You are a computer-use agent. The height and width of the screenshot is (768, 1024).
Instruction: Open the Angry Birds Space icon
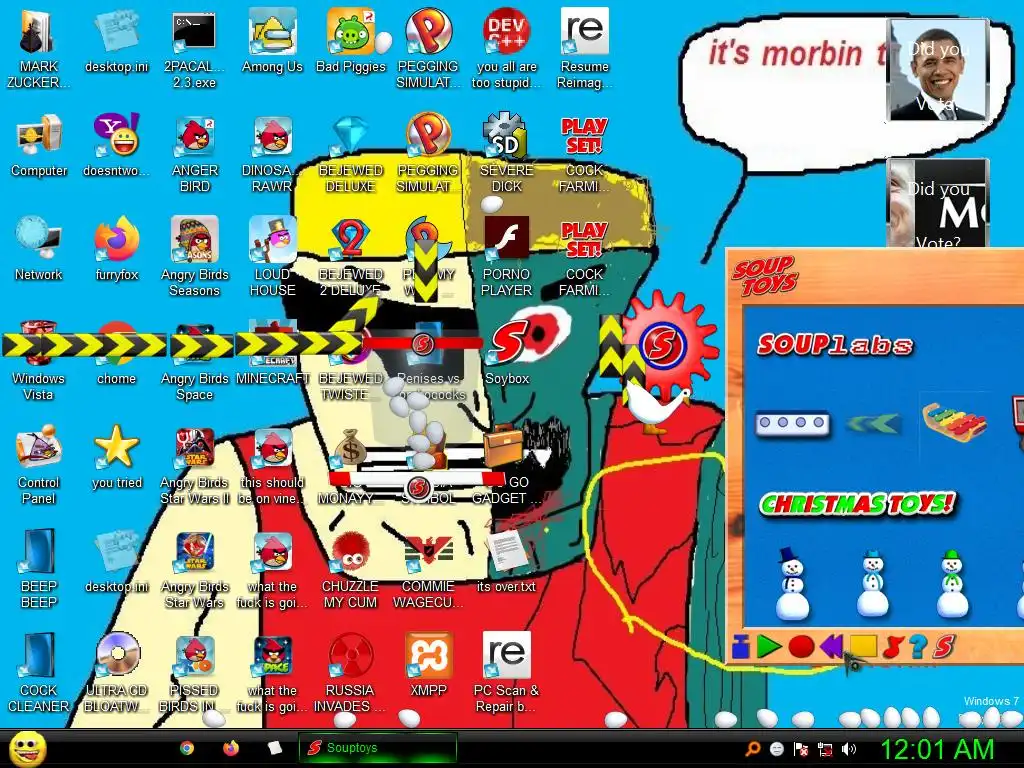click(194, 362)
